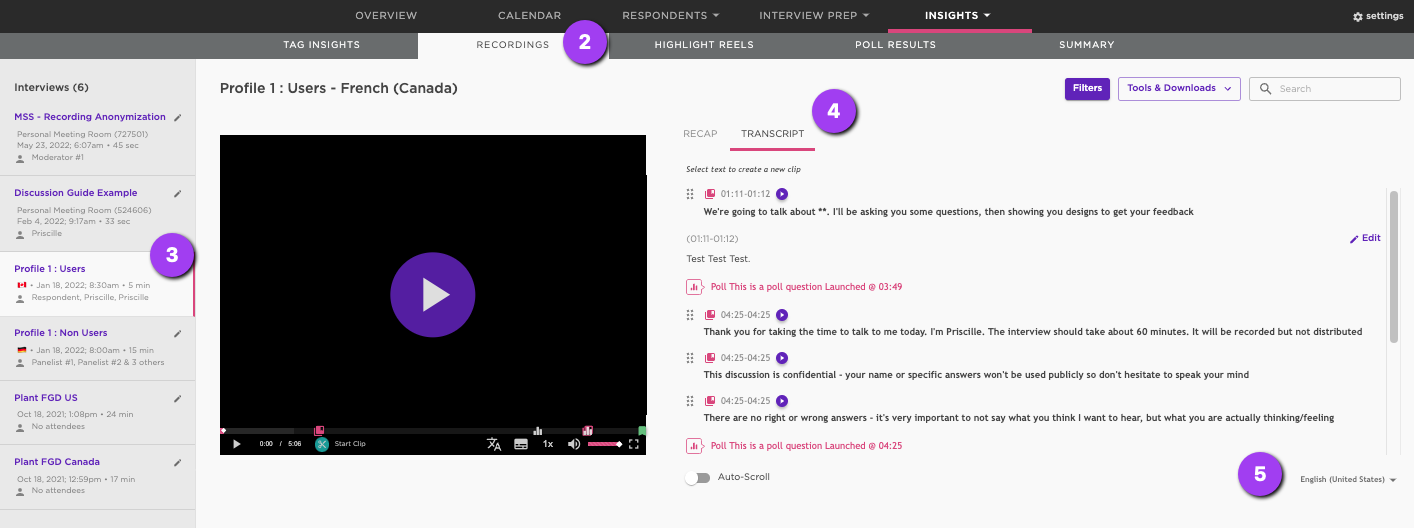Screen dimensions: 1414x528
Task: Play the segment above 'There are no right or wrong answers'
Action: coord(782,401)
